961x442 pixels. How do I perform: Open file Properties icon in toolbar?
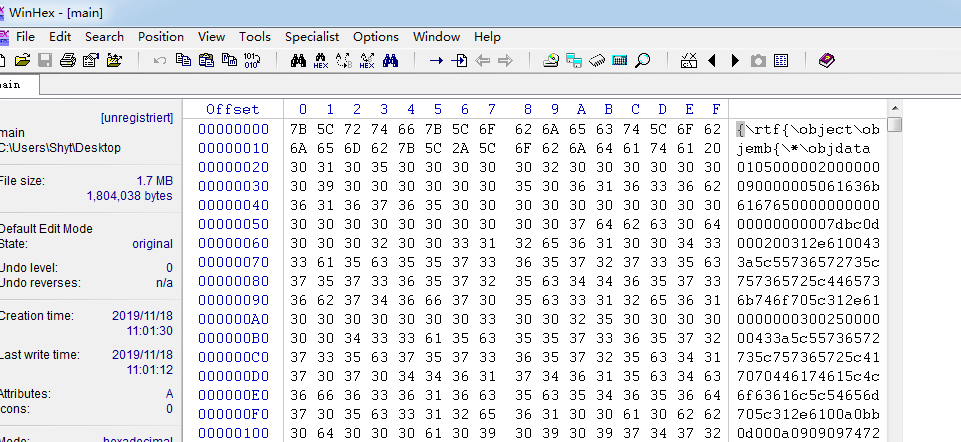(x=91, y=60)
